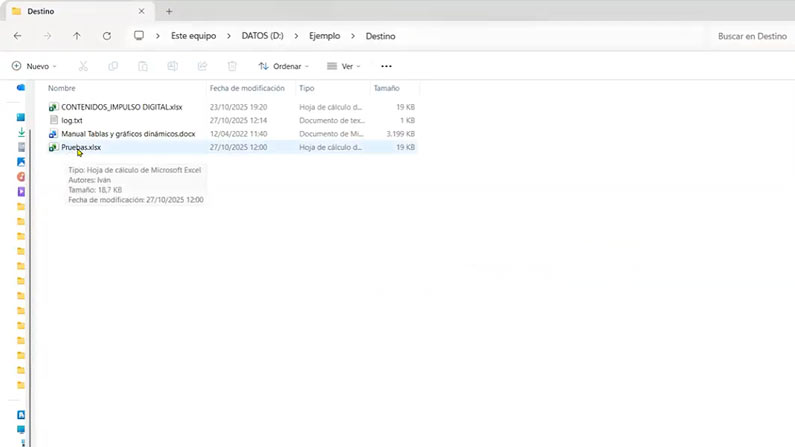795x447 pixels.
Task: Open Videos purple icon in the sidebar
Action: (x=21, y=192)
